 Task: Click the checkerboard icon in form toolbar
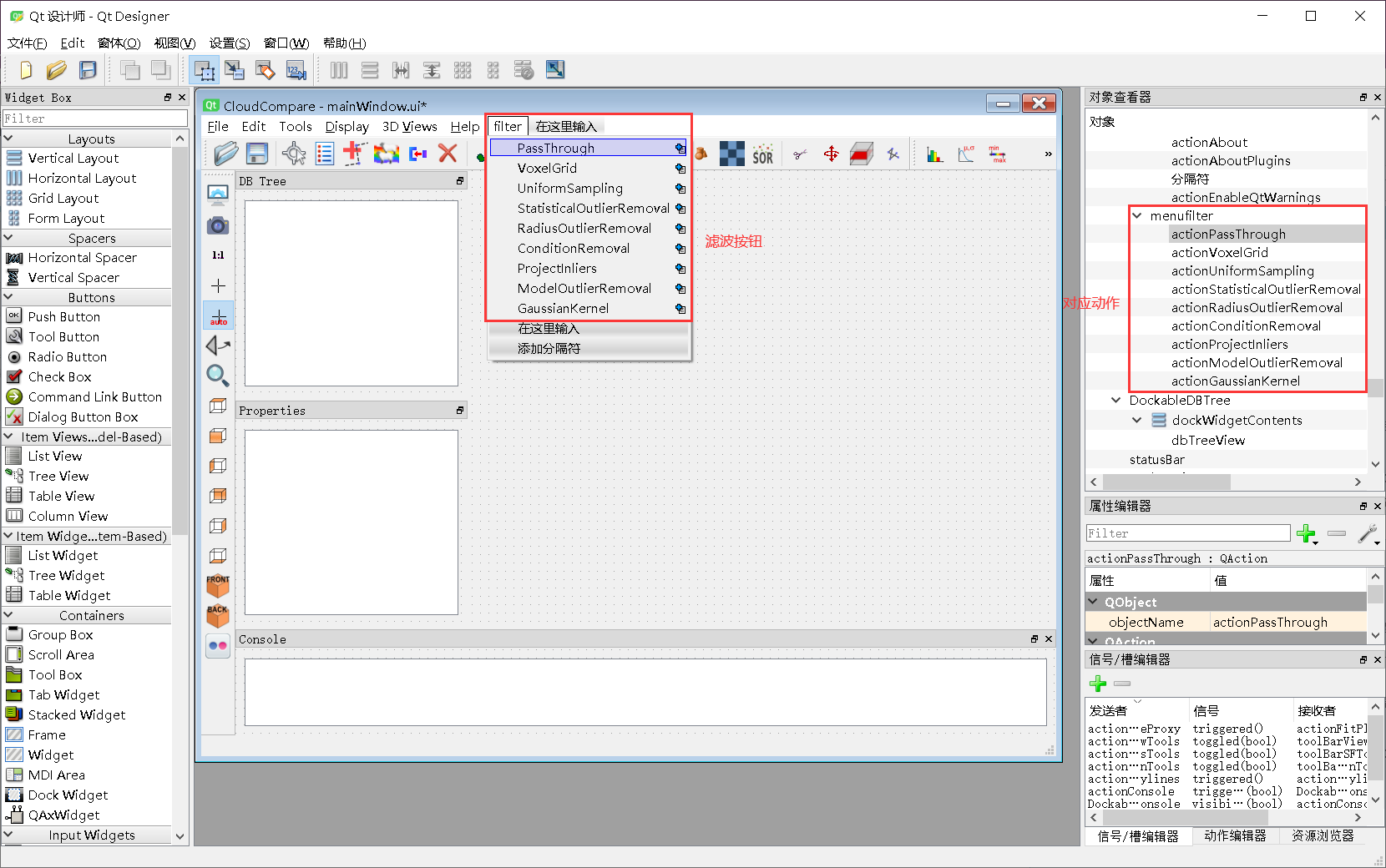click(x=732, y=154)
